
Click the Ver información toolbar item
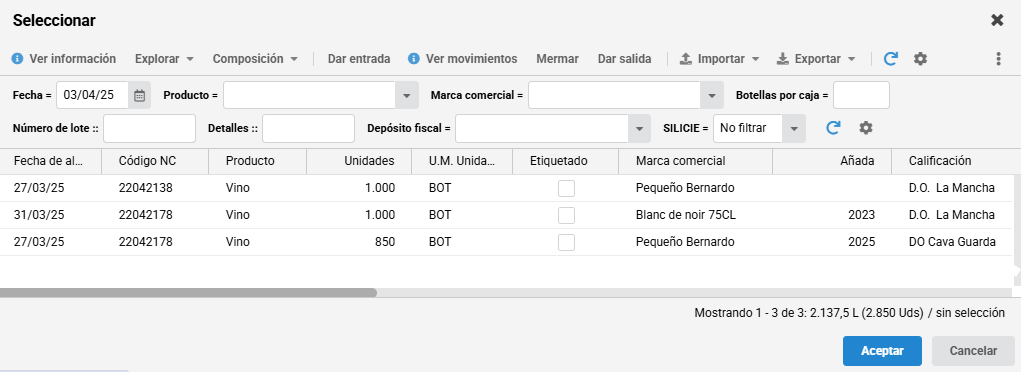64,59
